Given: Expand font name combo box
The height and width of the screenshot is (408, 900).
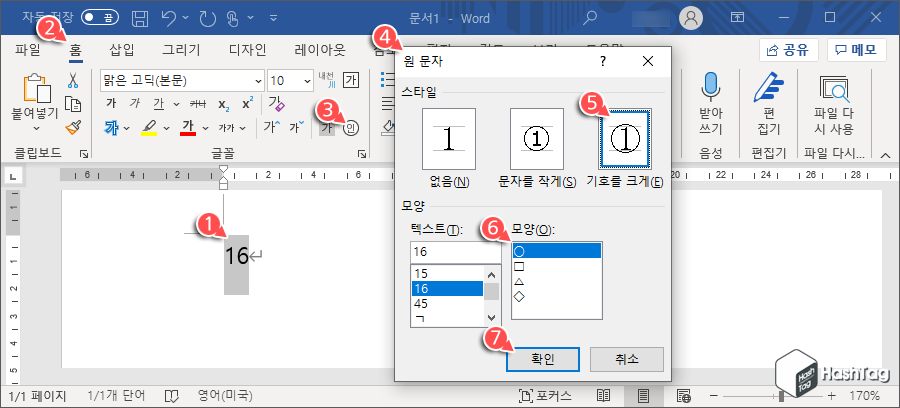Looking at the screenshot, I should coord(258,80).
